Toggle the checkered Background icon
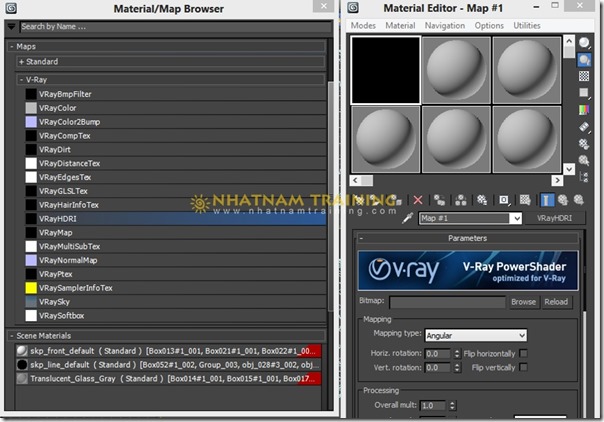This screenshot has width=604, height=422. (x=584, y=76)
